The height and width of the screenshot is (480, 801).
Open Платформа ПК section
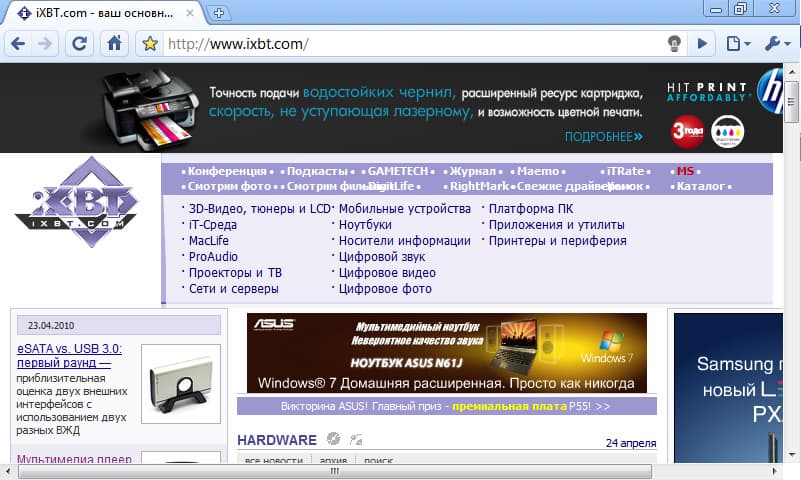point(531,209)
